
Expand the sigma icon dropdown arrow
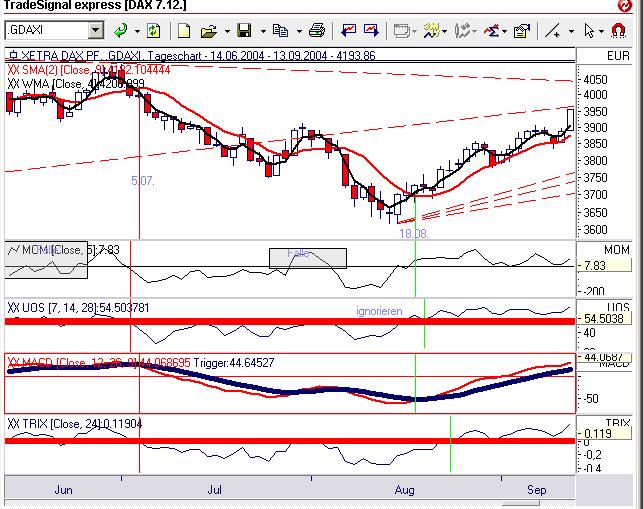[504, 31]
